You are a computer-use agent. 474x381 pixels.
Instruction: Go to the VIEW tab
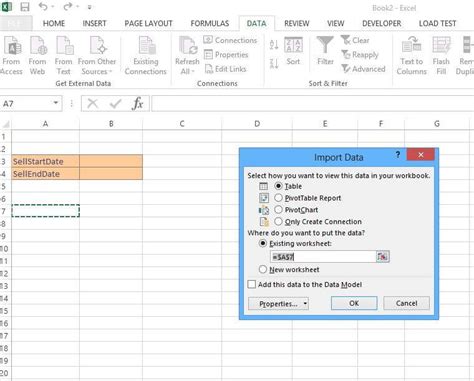tap(335, 23)
